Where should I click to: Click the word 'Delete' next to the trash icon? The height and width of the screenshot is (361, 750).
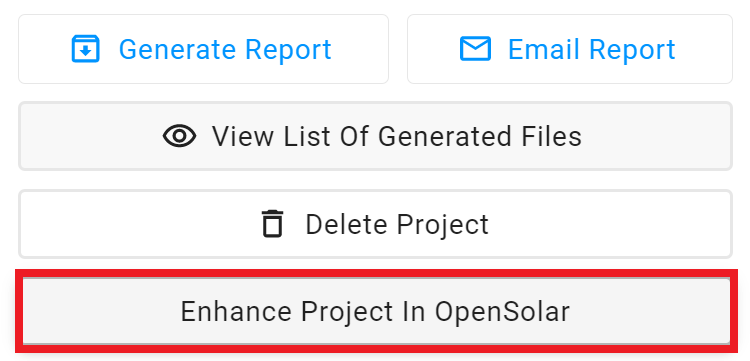[344, 224]
